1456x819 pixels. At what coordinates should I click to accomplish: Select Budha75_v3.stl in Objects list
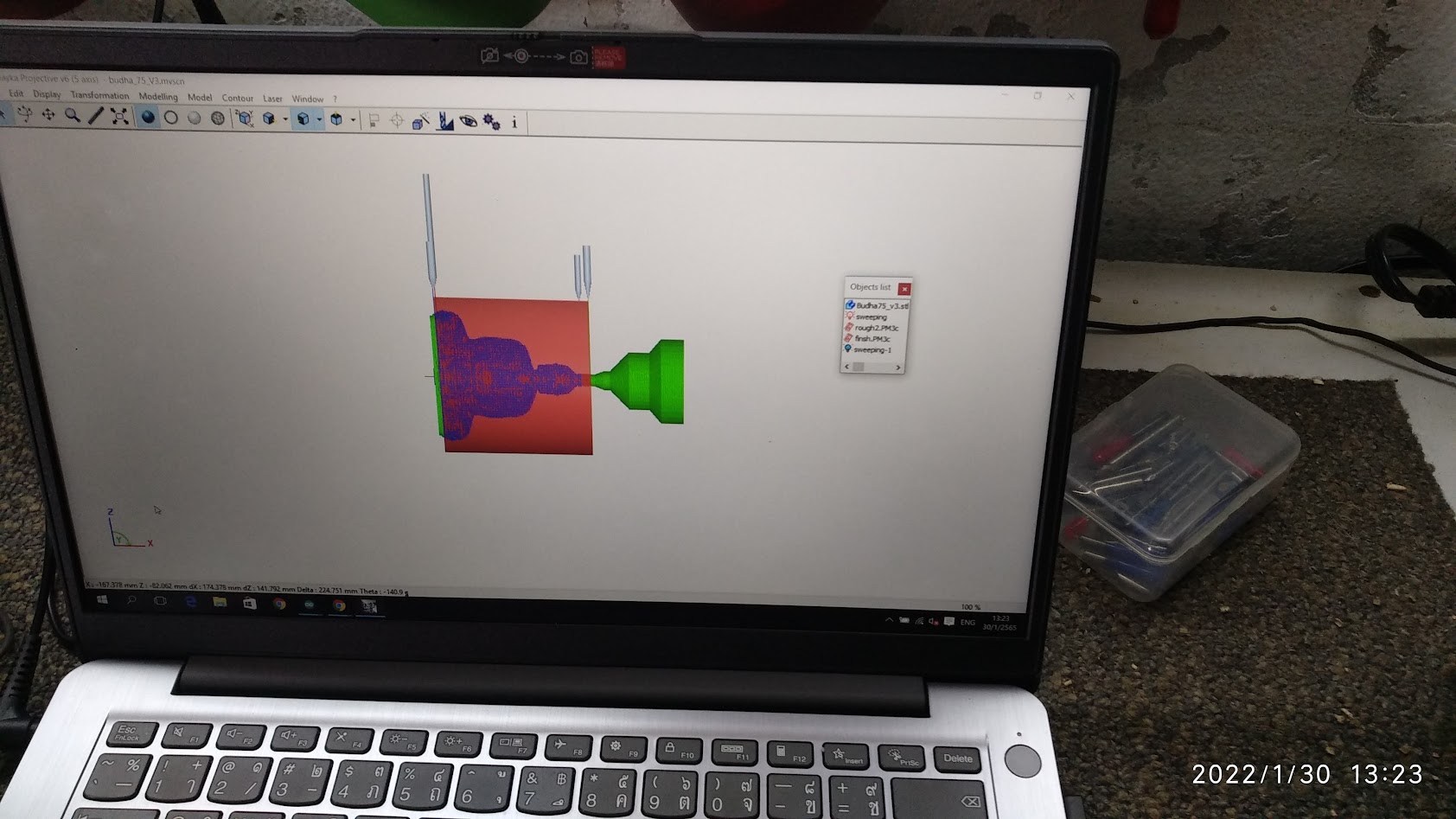click(x=876, y=305)
